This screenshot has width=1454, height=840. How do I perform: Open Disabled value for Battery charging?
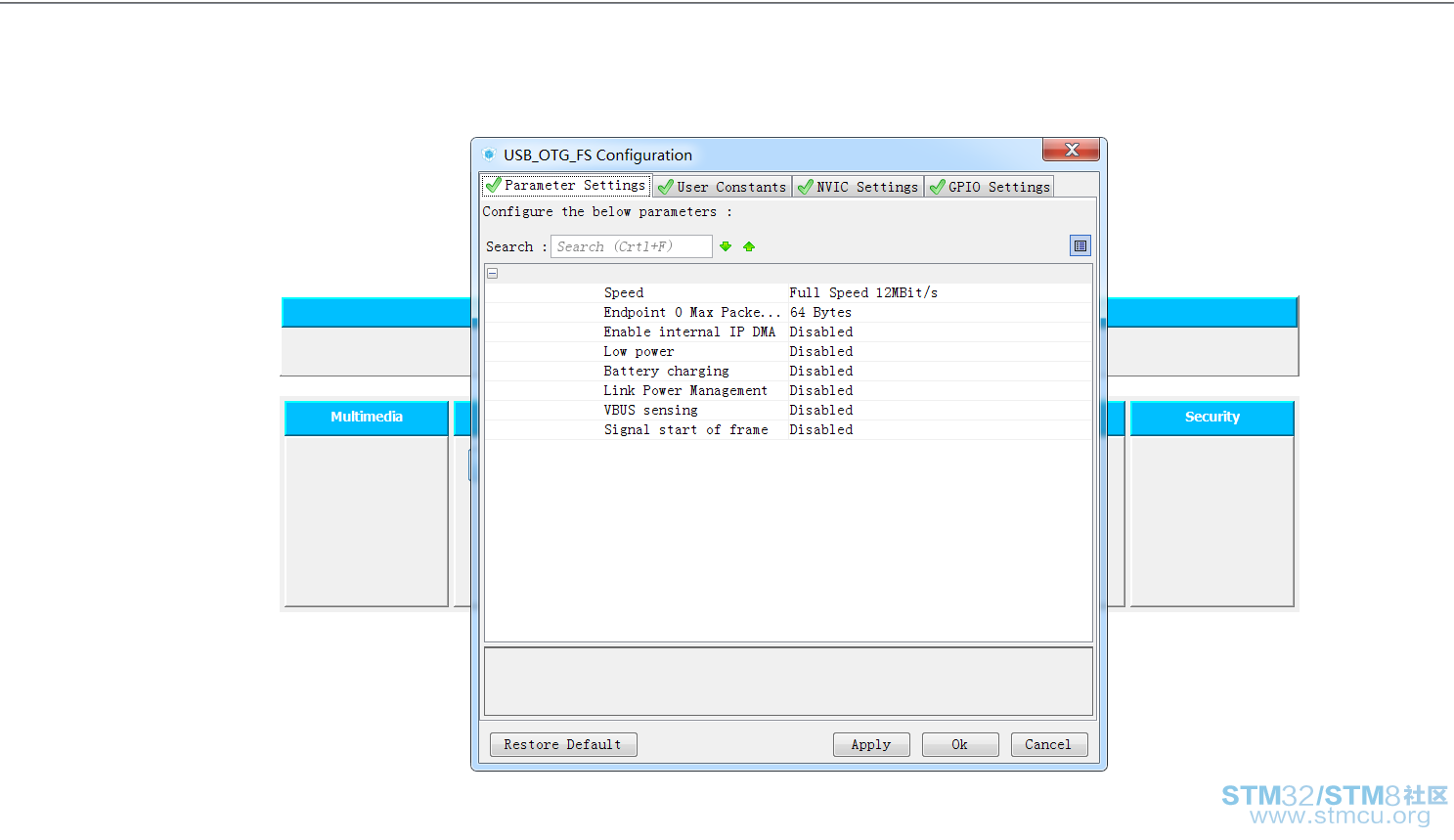tap(821, 371)
